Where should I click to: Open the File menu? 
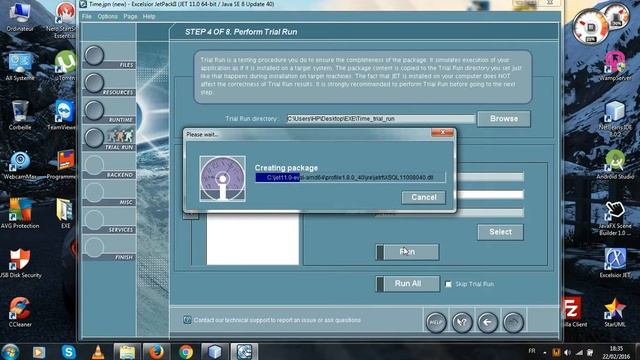(x=87, y=16)
